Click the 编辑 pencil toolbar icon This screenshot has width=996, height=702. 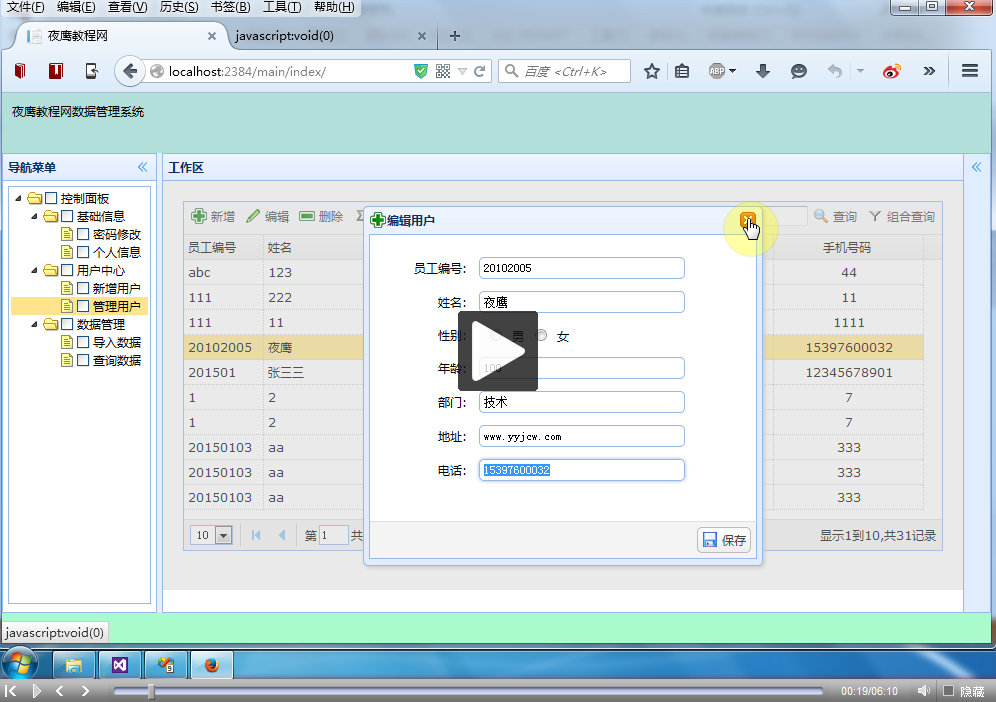tap(253, 216)
